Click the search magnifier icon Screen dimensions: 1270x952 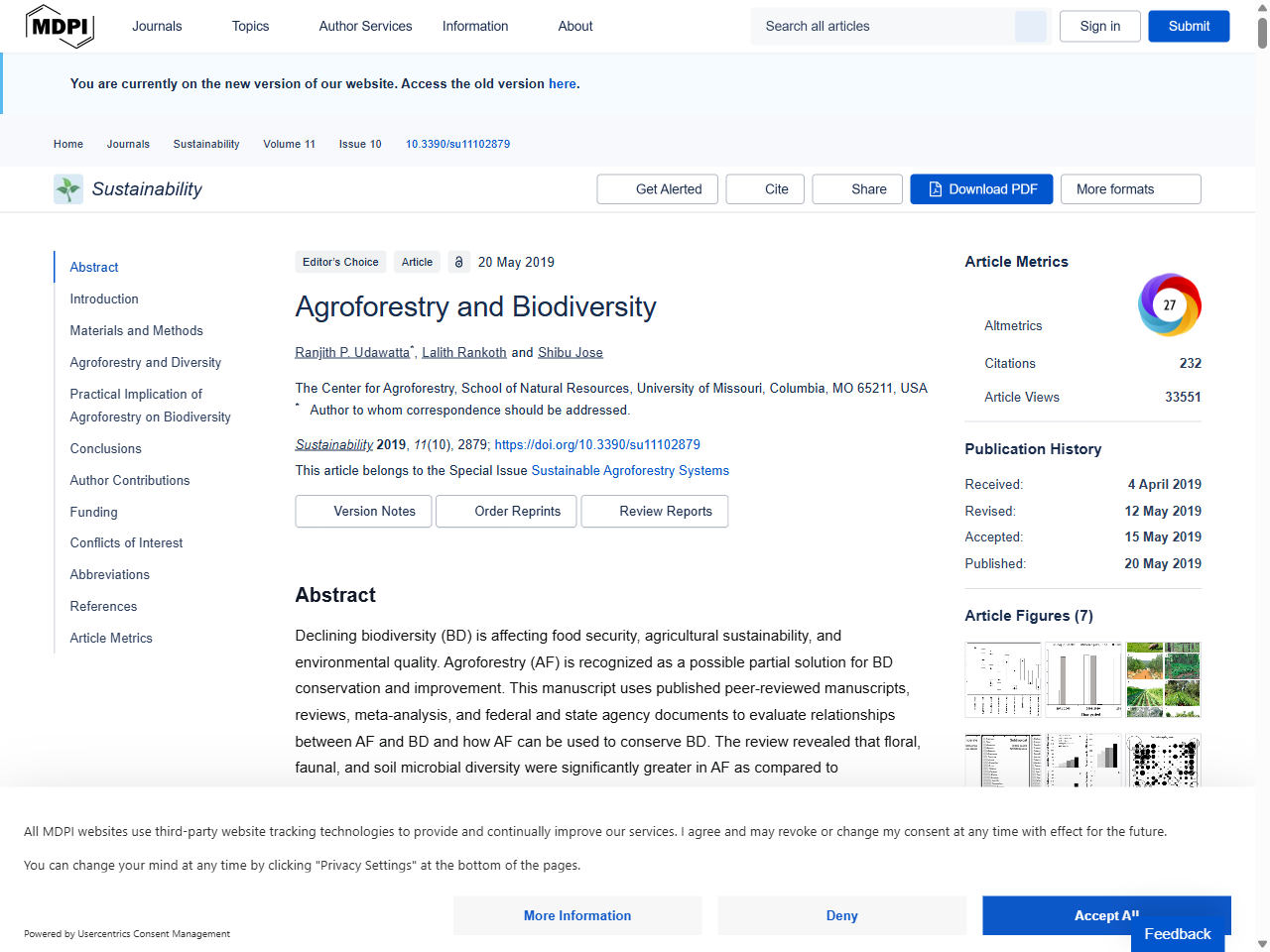tap(1030, 26)
